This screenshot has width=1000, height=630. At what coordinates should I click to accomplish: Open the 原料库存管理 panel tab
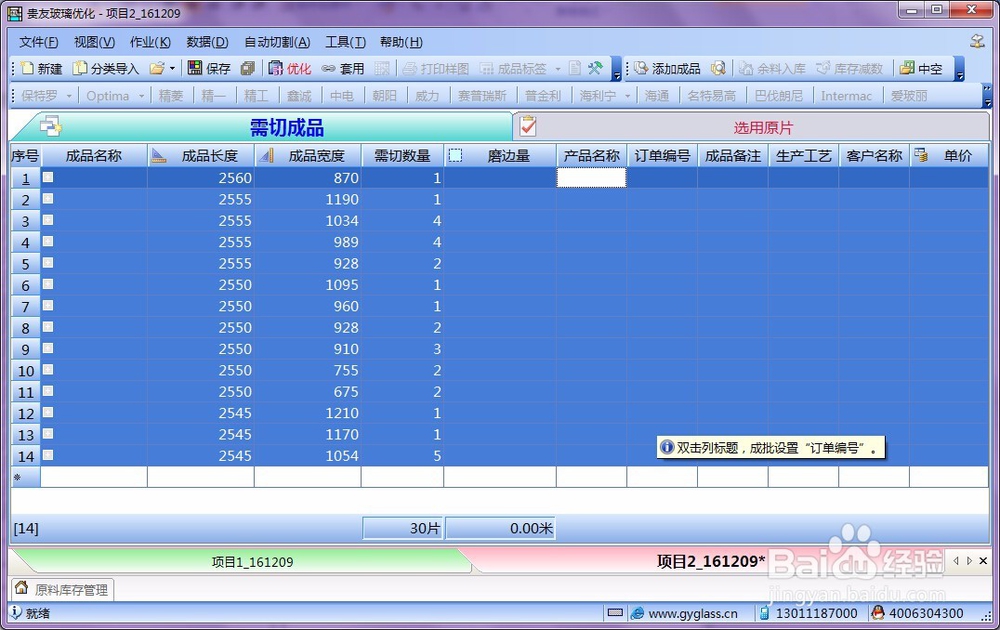click(62, 589)
